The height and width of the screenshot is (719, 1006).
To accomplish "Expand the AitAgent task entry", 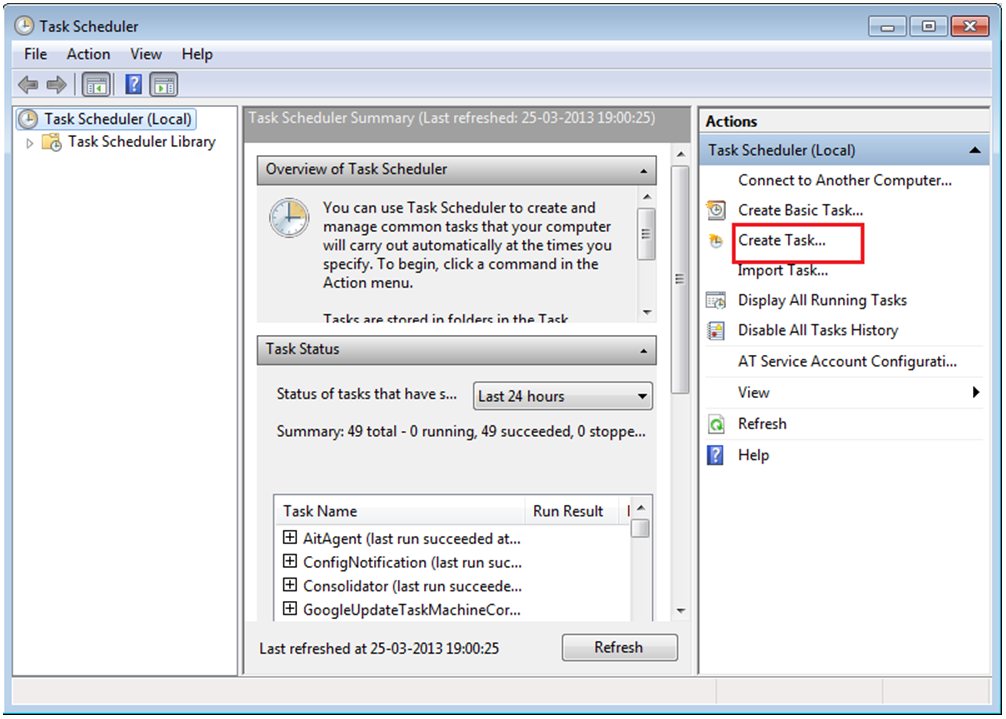I will tap(290, 537).
